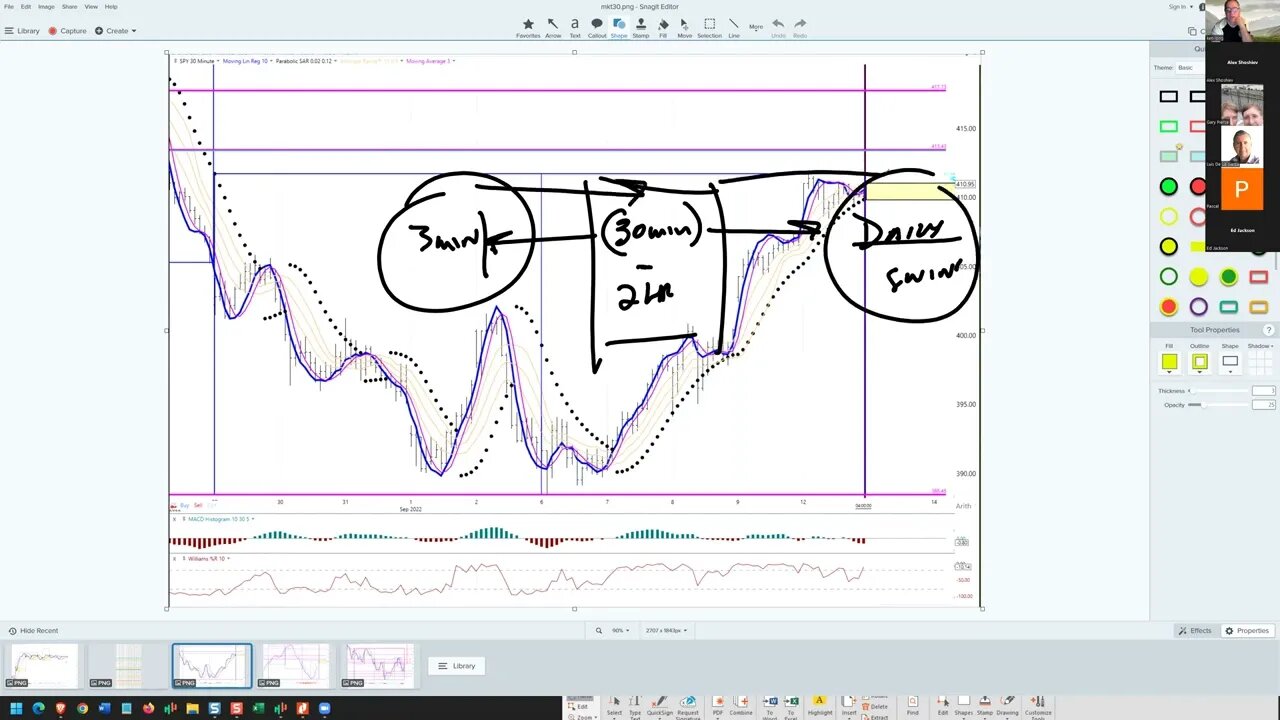Image resolution: width=1280 pixels, height=720 pixels.
Task: Select the Line tool
Action: (x=734, y=28)
